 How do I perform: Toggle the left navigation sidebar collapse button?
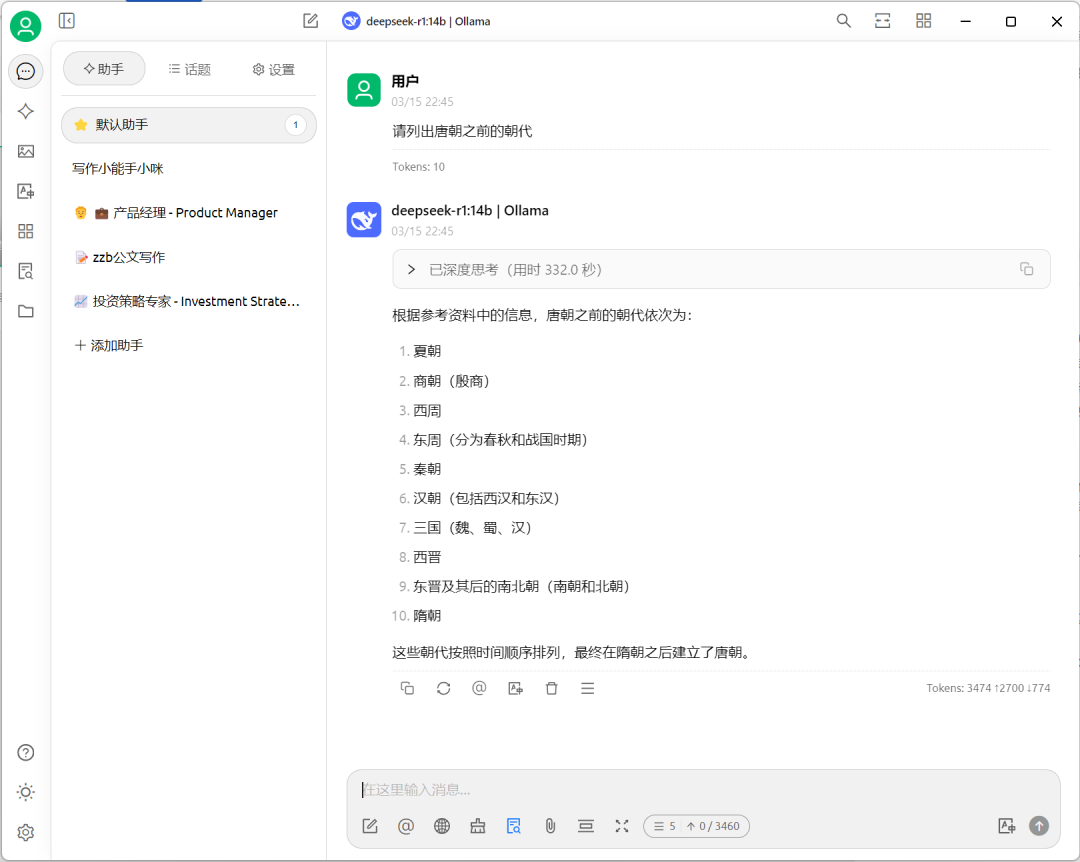pyautogui.click(x=66, y=20)
